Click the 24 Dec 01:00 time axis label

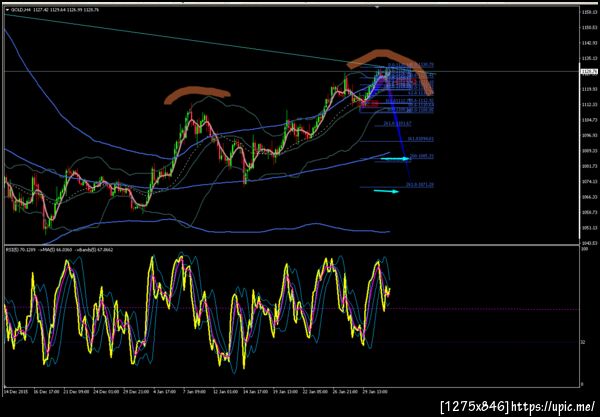click(x=107, y=392)
